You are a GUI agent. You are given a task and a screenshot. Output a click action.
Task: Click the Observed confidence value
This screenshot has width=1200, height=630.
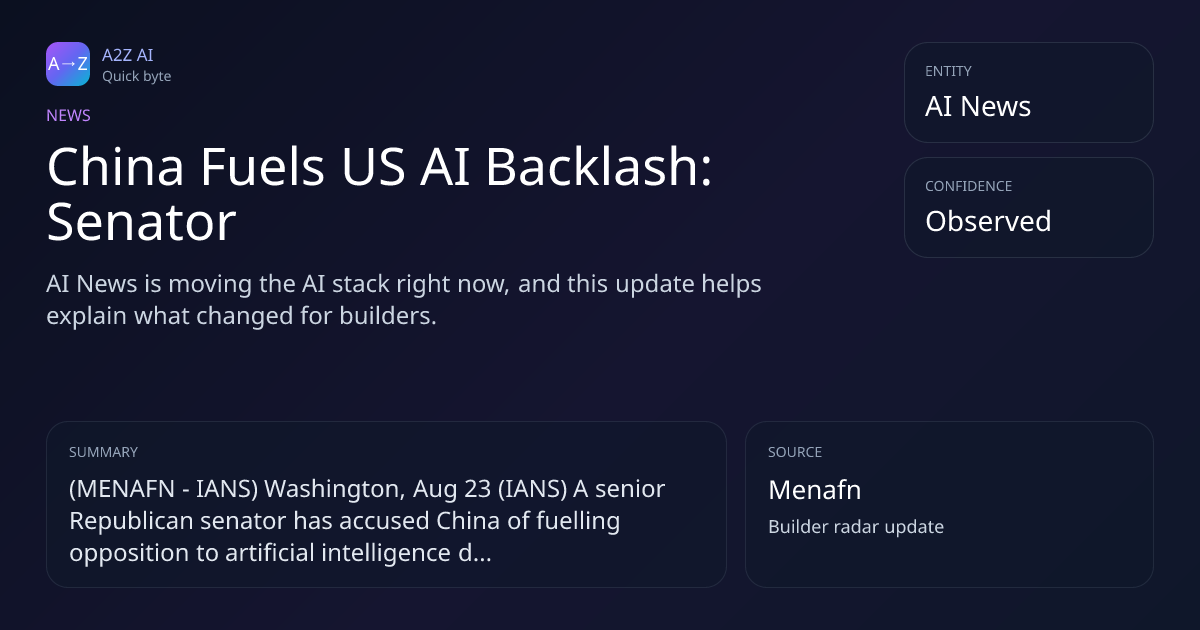click(988, 221)
